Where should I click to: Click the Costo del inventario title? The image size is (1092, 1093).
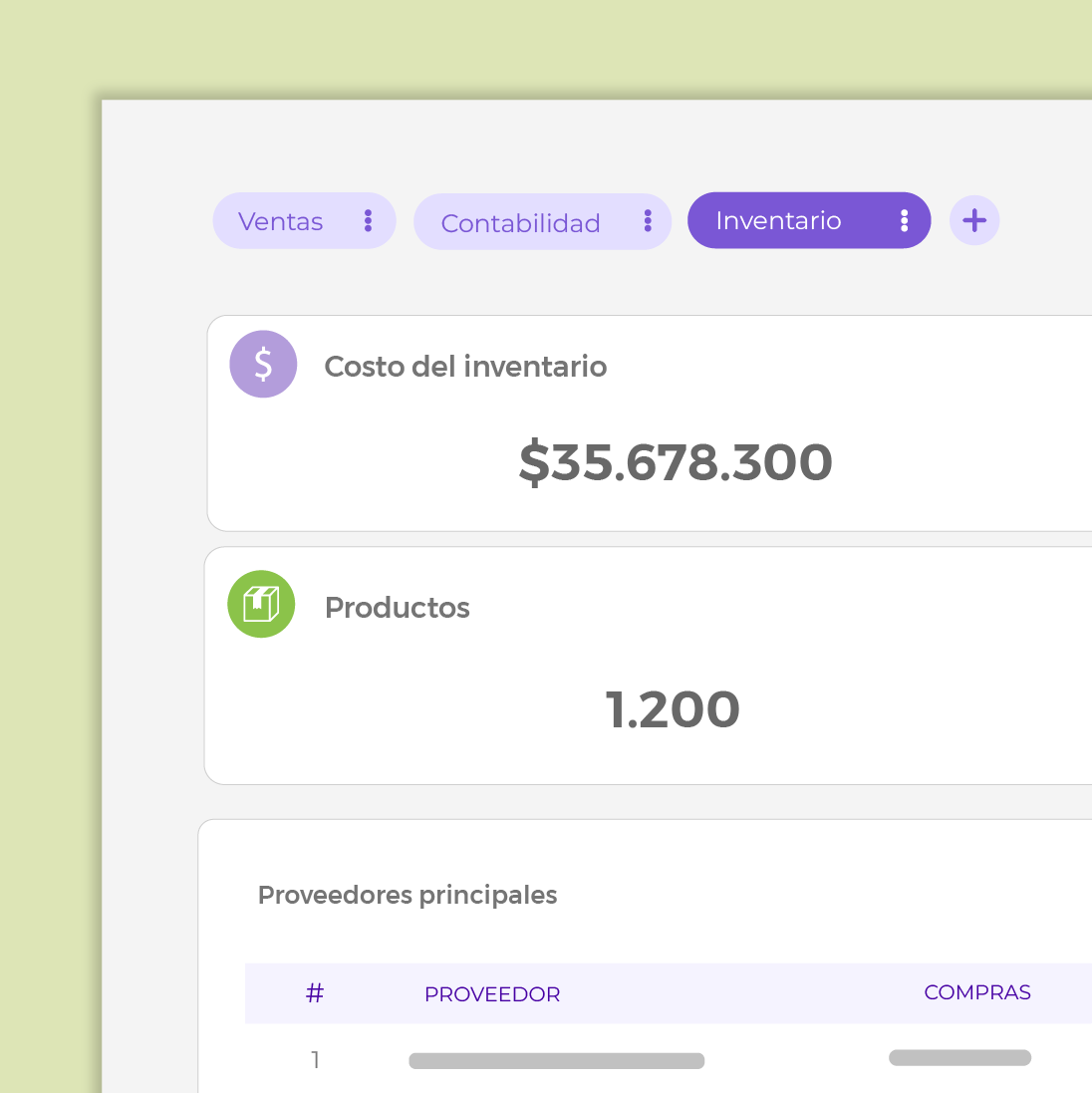(465, 367)
